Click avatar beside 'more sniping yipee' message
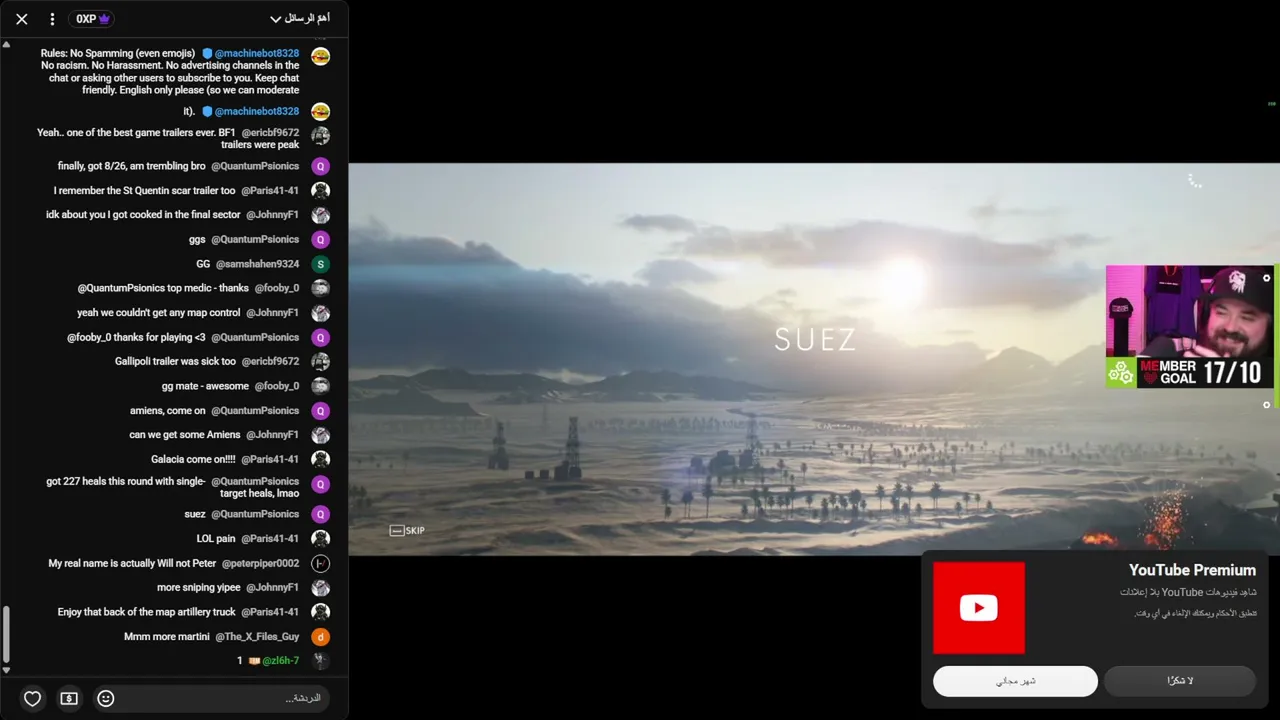1280x720 pixels. 320,587
